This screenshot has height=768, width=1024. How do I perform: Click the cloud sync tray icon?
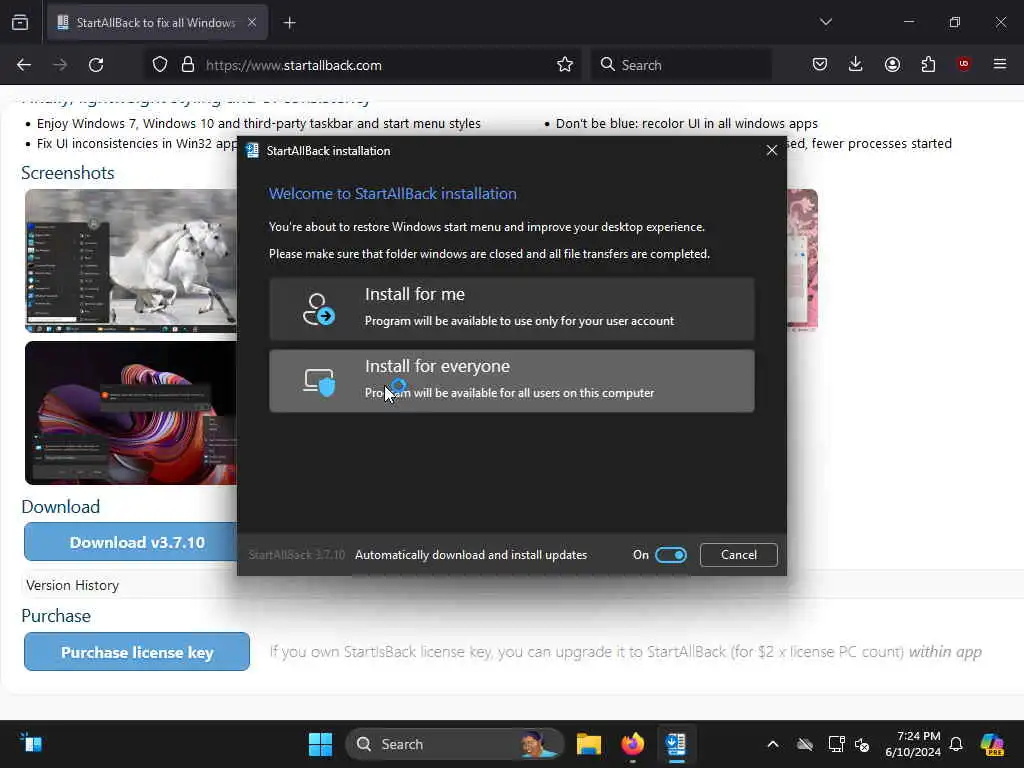pos(805,744)
